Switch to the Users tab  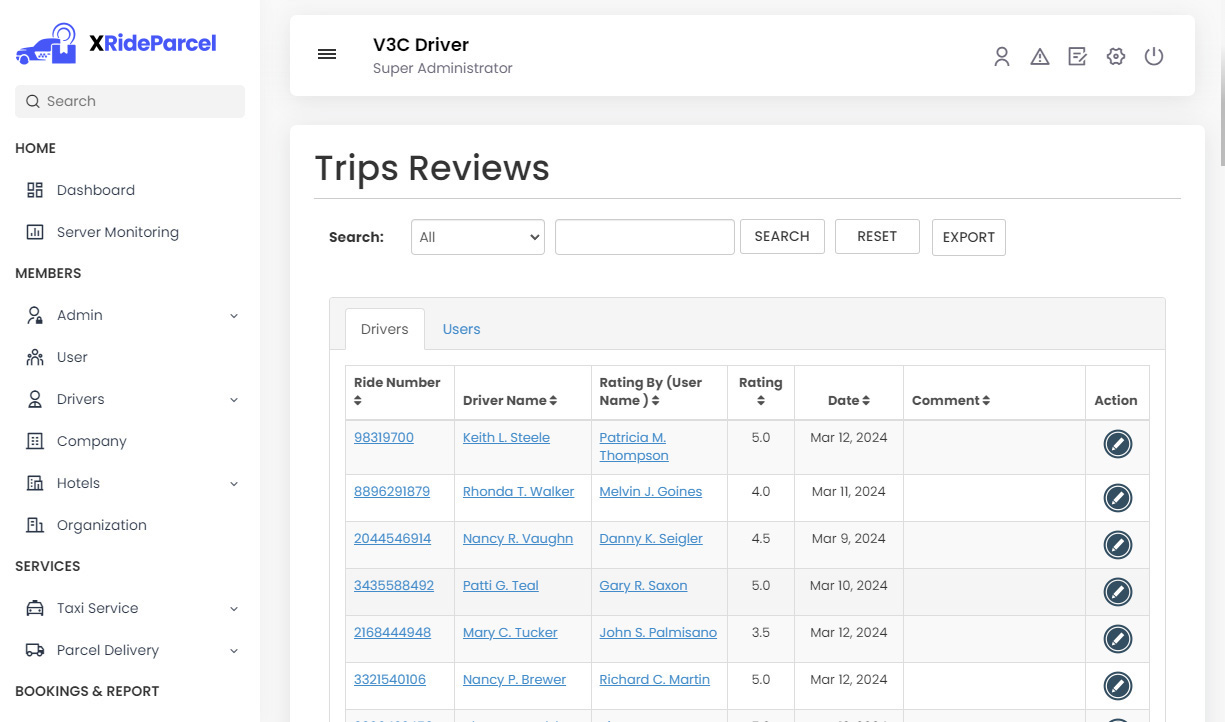[x=461, y=329]
